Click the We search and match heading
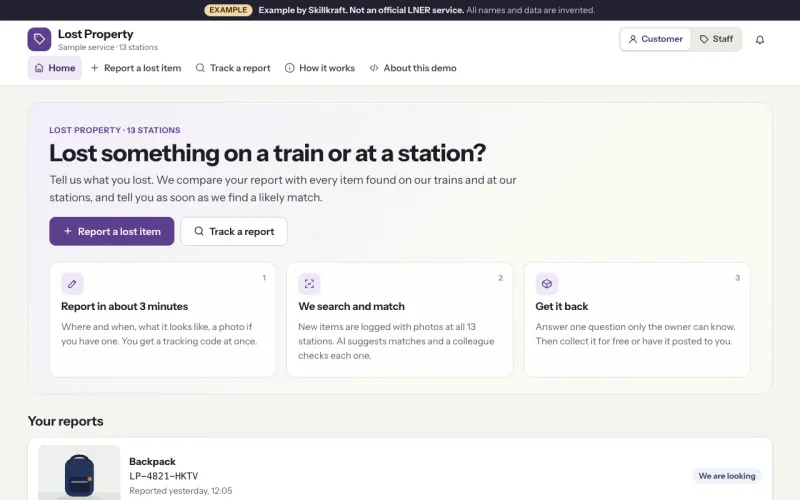Image resolution: width=800 pixels, height=500 pixels. click(x=352, y=306)
